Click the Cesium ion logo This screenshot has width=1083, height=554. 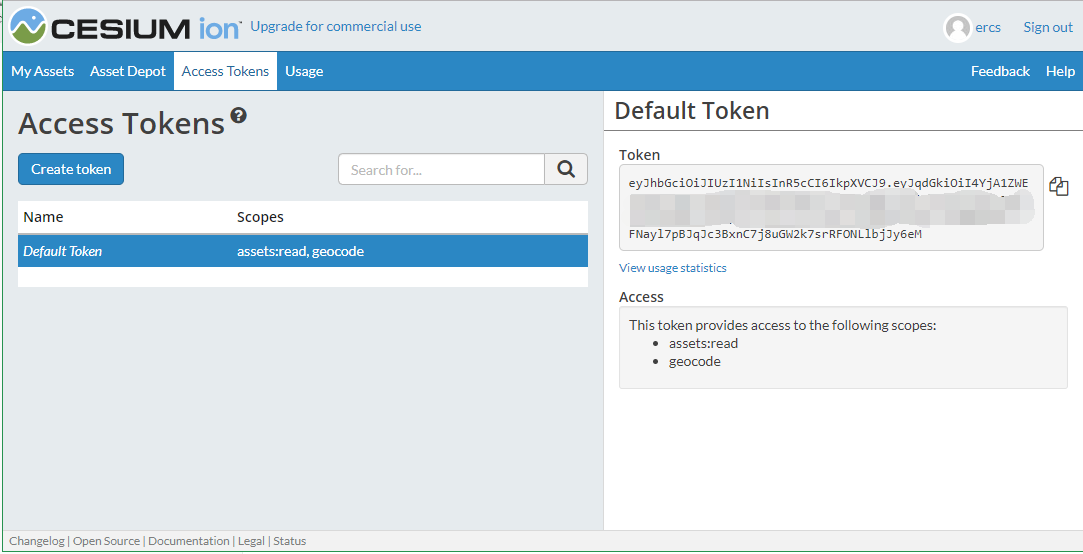pyautogui.click(x=125, y=27)
